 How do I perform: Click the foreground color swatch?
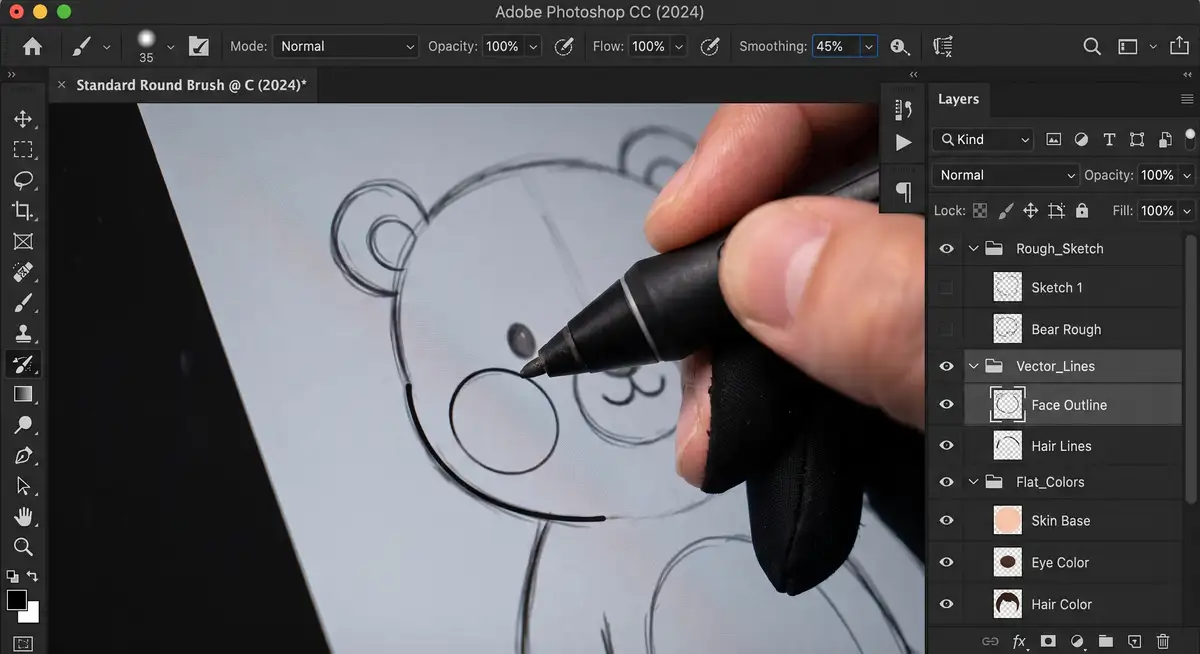[17, 600]
